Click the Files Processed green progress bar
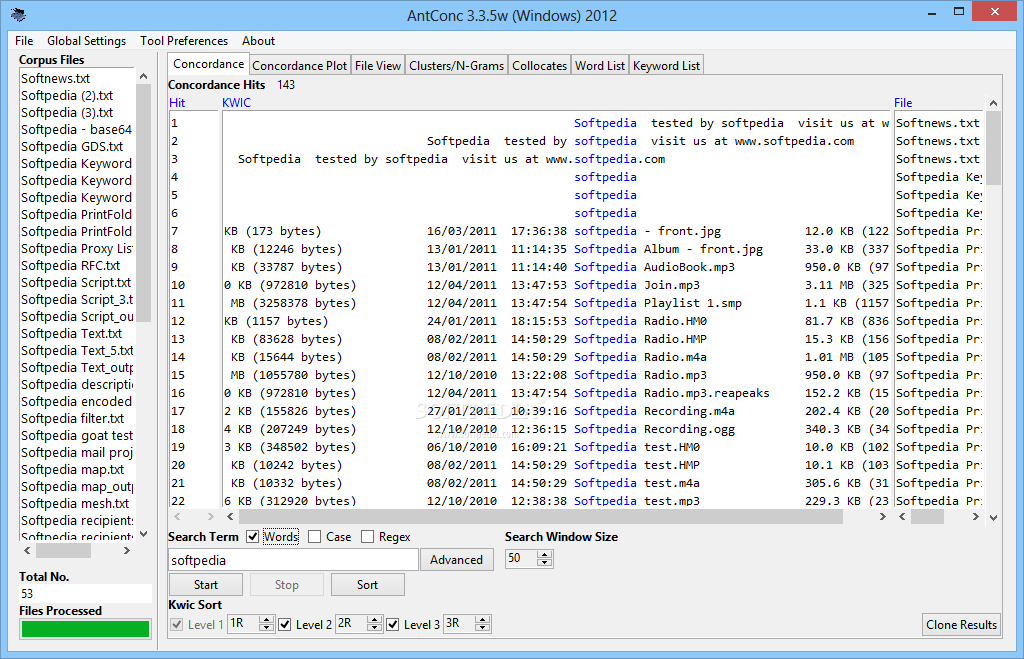 (86, 629)
